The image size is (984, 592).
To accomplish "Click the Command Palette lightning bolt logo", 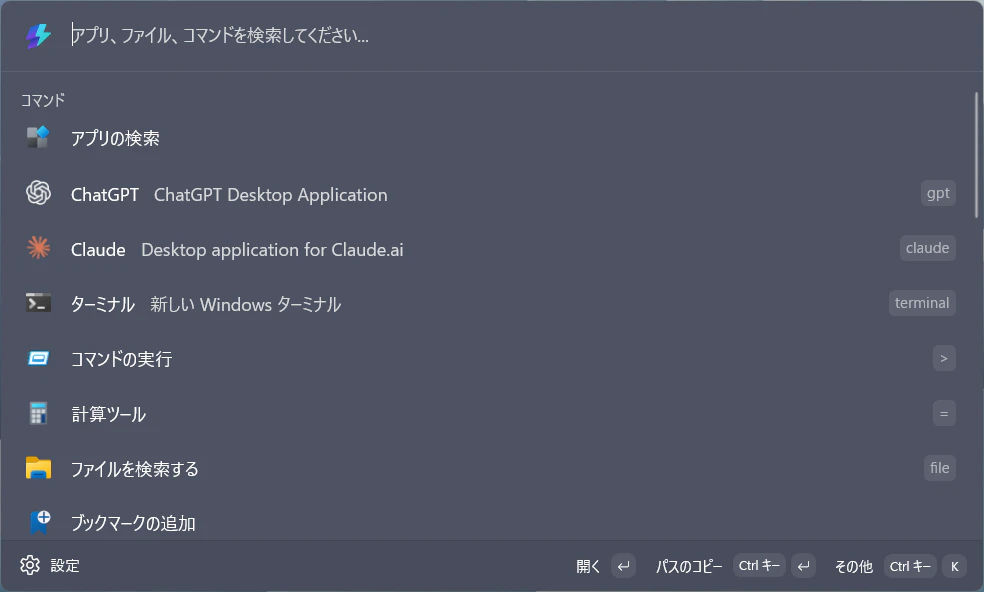I will (38, 35).
